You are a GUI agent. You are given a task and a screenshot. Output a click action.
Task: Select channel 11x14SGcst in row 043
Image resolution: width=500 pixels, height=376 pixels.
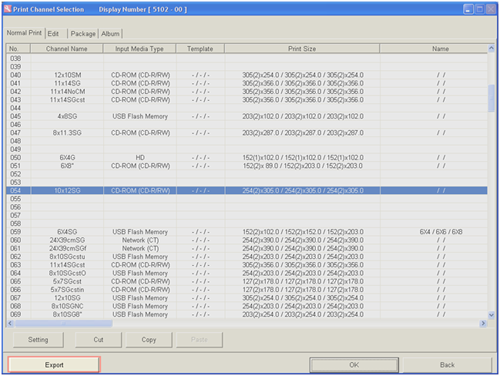coord(67,100)
